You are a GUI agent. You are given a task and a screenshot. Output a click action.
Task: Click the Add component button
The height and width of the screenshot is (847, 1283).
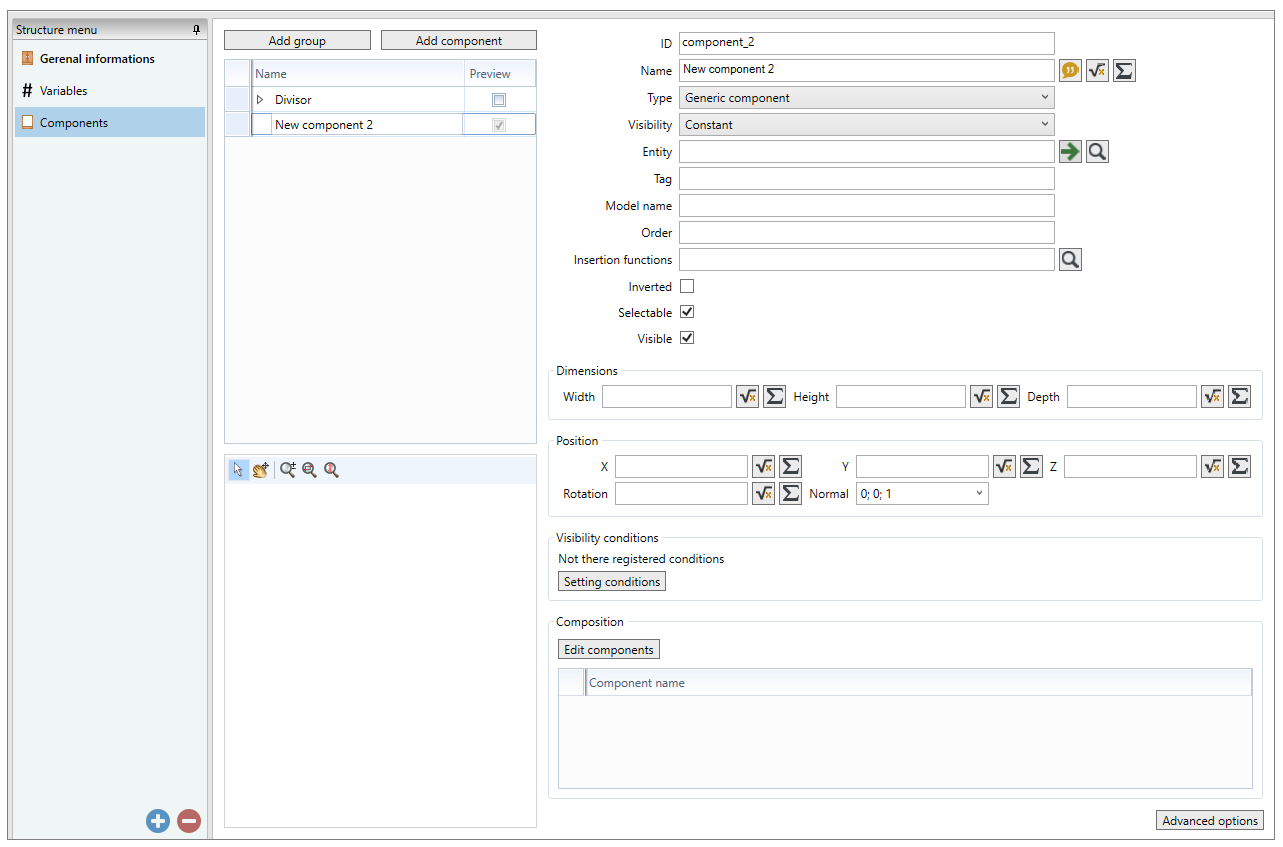point(459,40)
